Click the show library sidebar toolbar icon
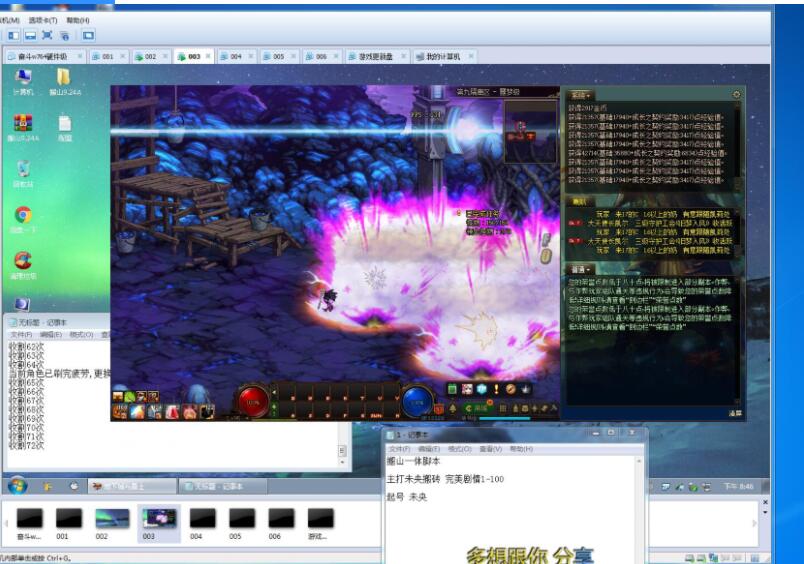 (x=13, y=35)
